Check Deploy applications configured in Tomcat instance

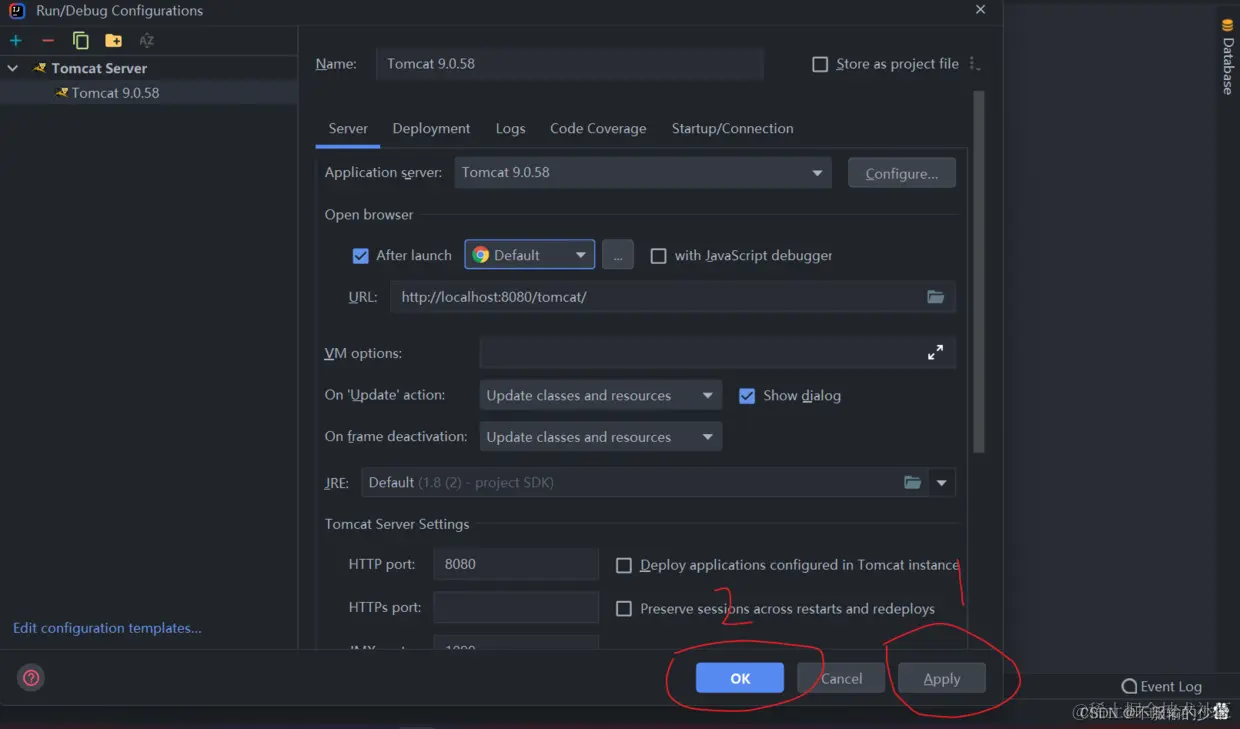pos(624,565)
